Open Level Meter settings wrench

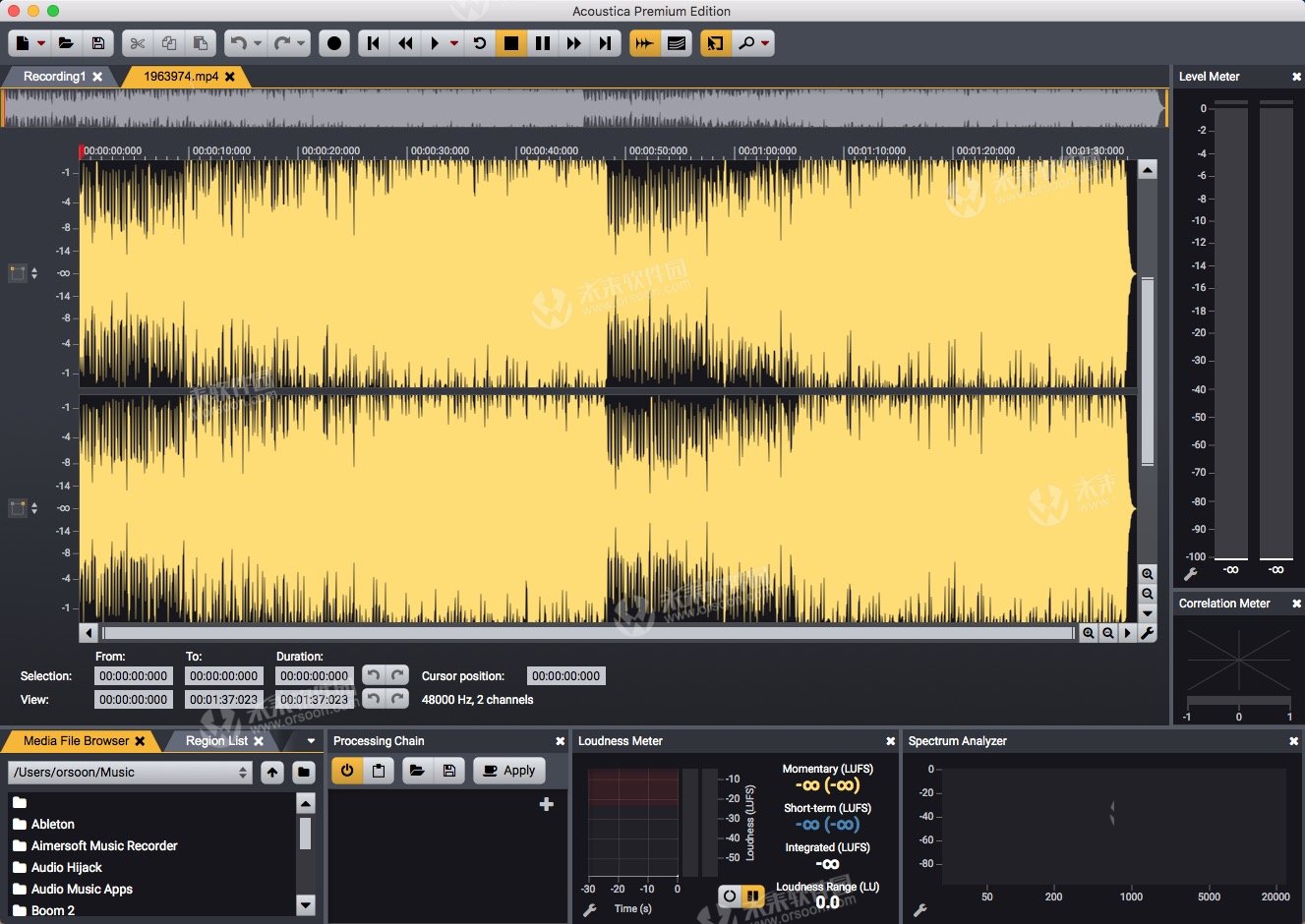coord(1190,574)
